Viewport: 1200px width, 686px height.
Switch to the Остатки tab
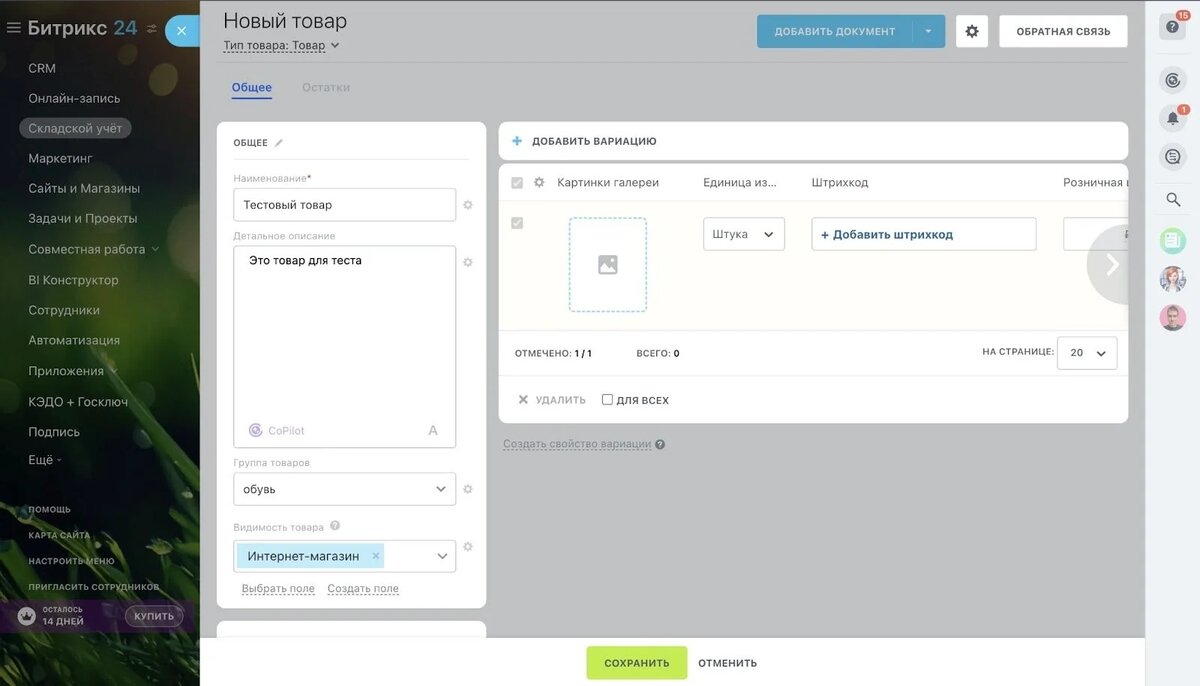point(326,88)
